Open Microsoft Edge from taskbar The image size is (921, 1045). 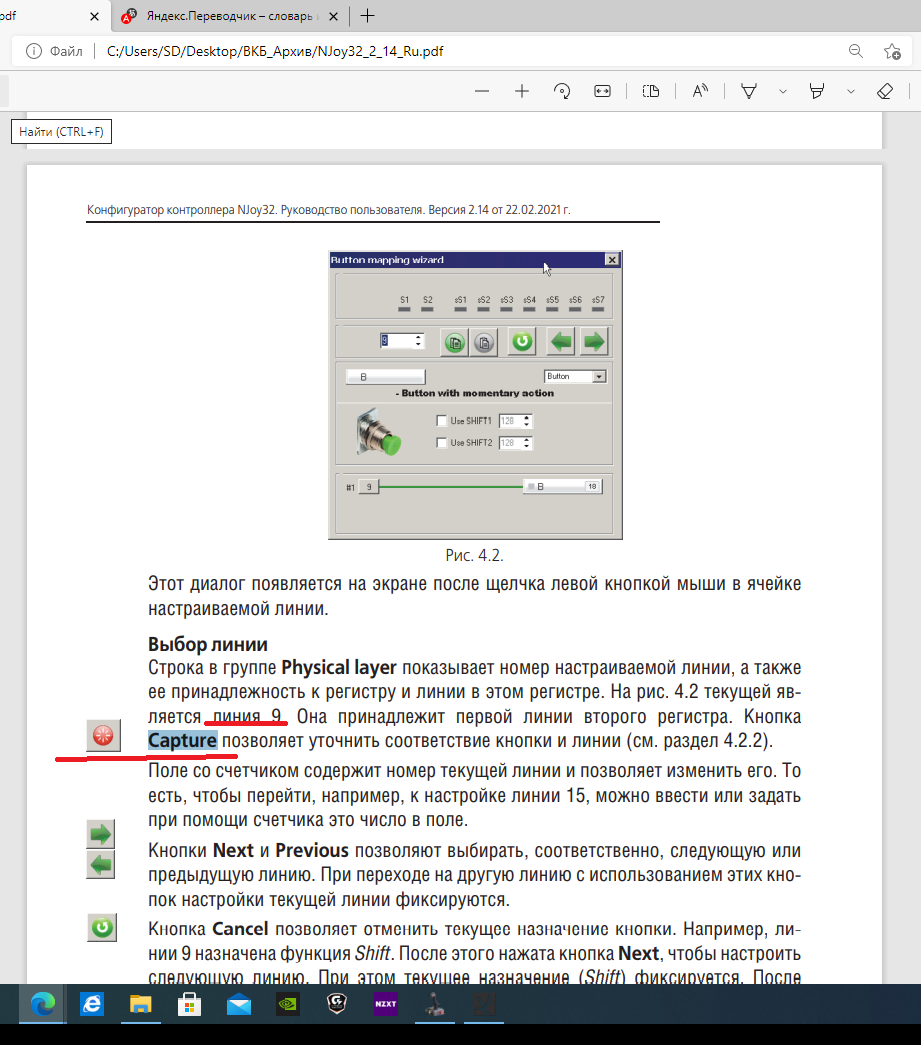coord(42,1004)
